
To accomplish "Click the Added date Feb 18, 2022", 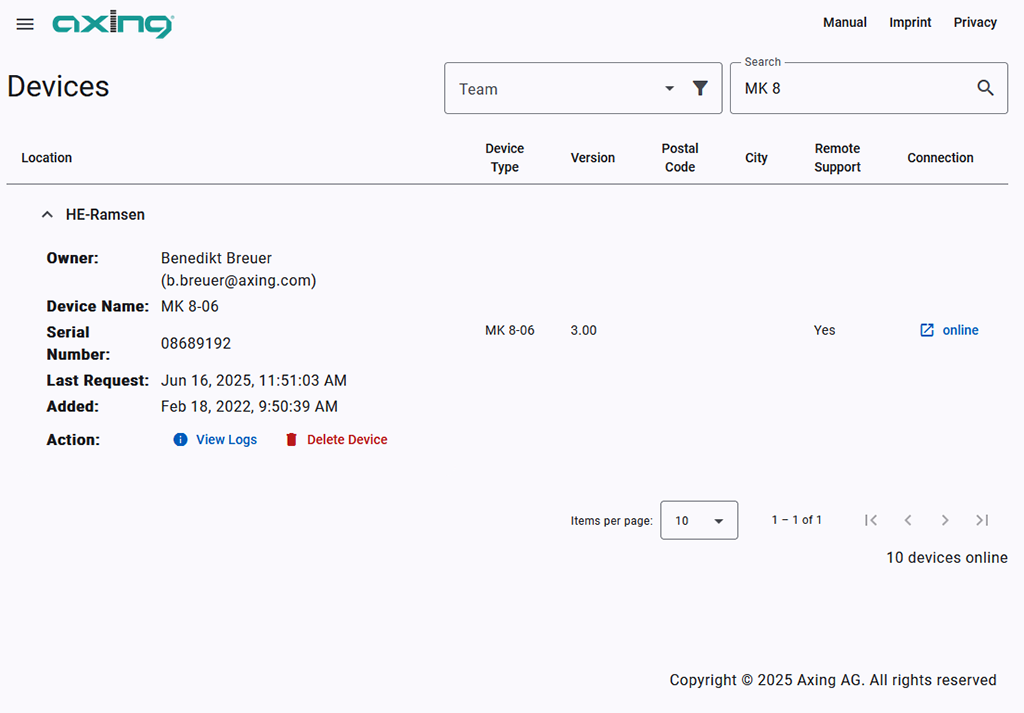I will pyautogui.click(x=249, y=407).
